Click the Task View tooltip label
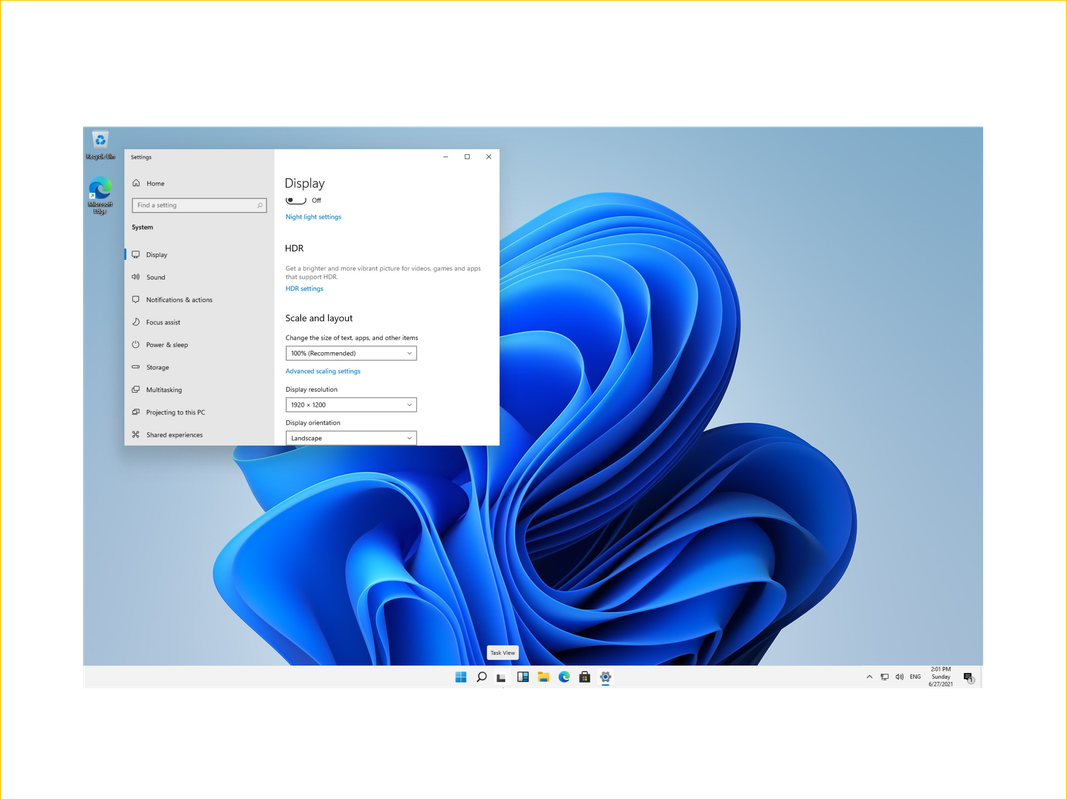 [x=502, y=652]
